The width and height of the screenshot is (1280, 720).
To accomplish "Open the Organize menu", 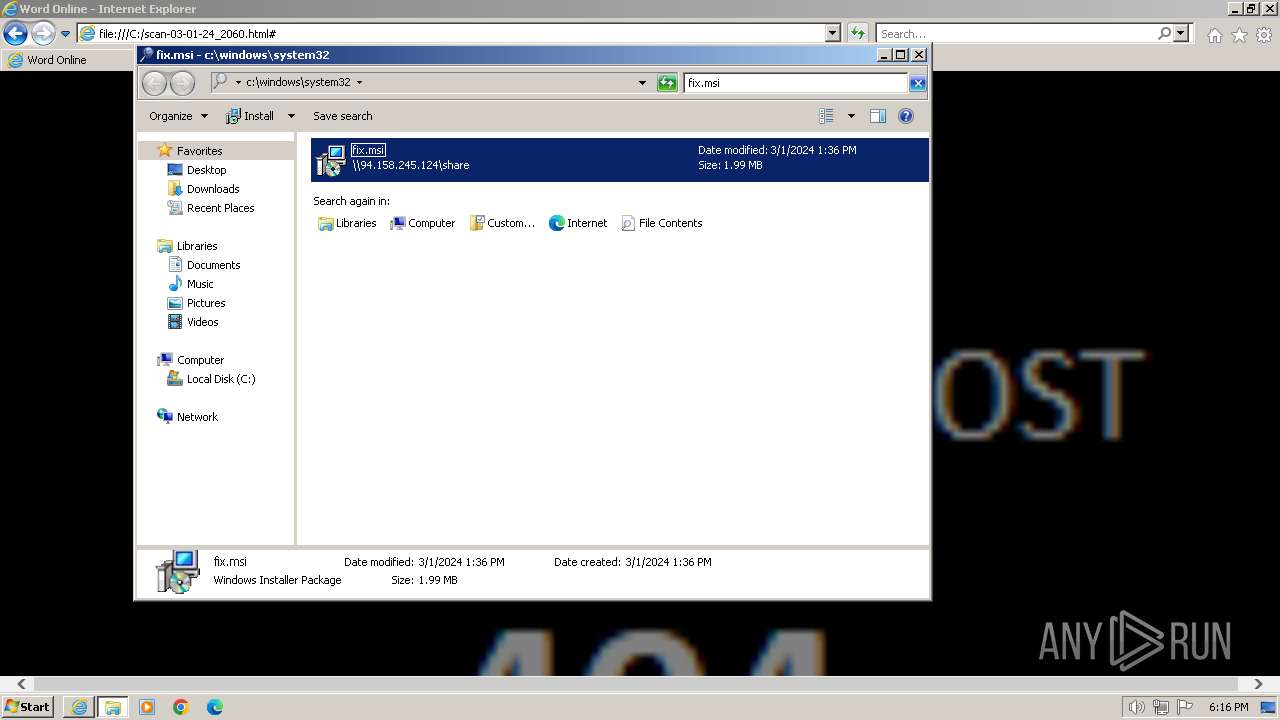I will coord(178,116).
